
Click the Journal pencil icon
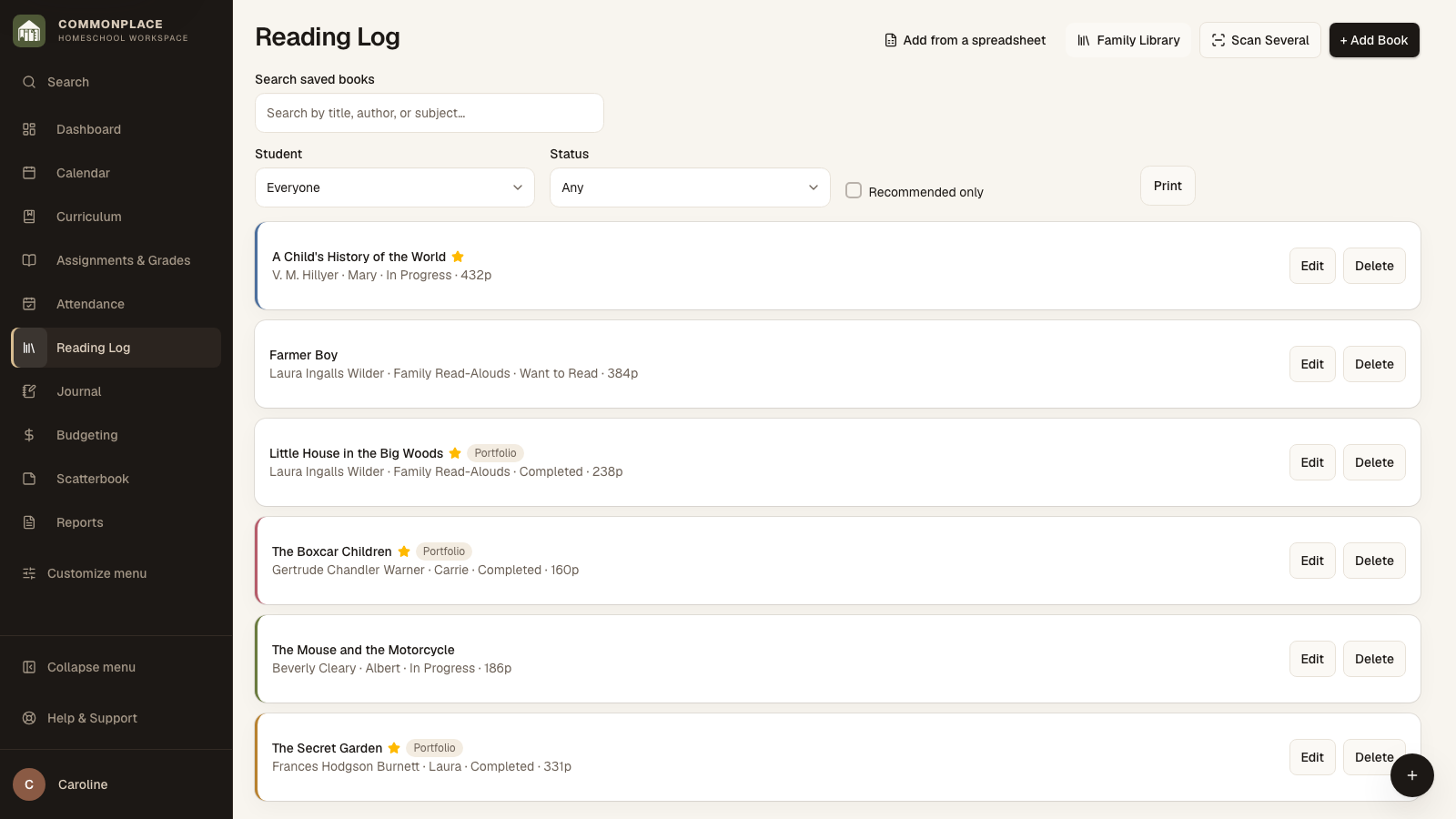[29, 391]
